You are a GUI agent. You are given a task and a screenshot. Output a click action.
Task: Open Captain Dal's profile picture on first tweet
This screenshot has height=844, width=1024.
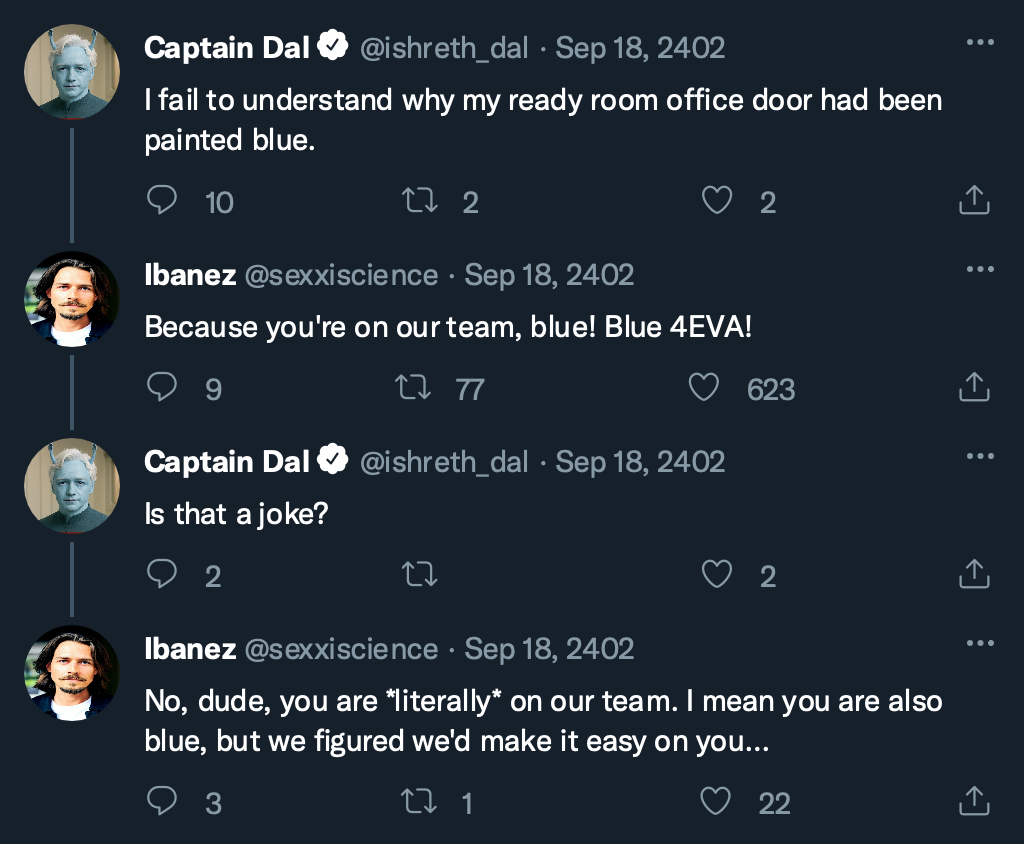point(72,72)
